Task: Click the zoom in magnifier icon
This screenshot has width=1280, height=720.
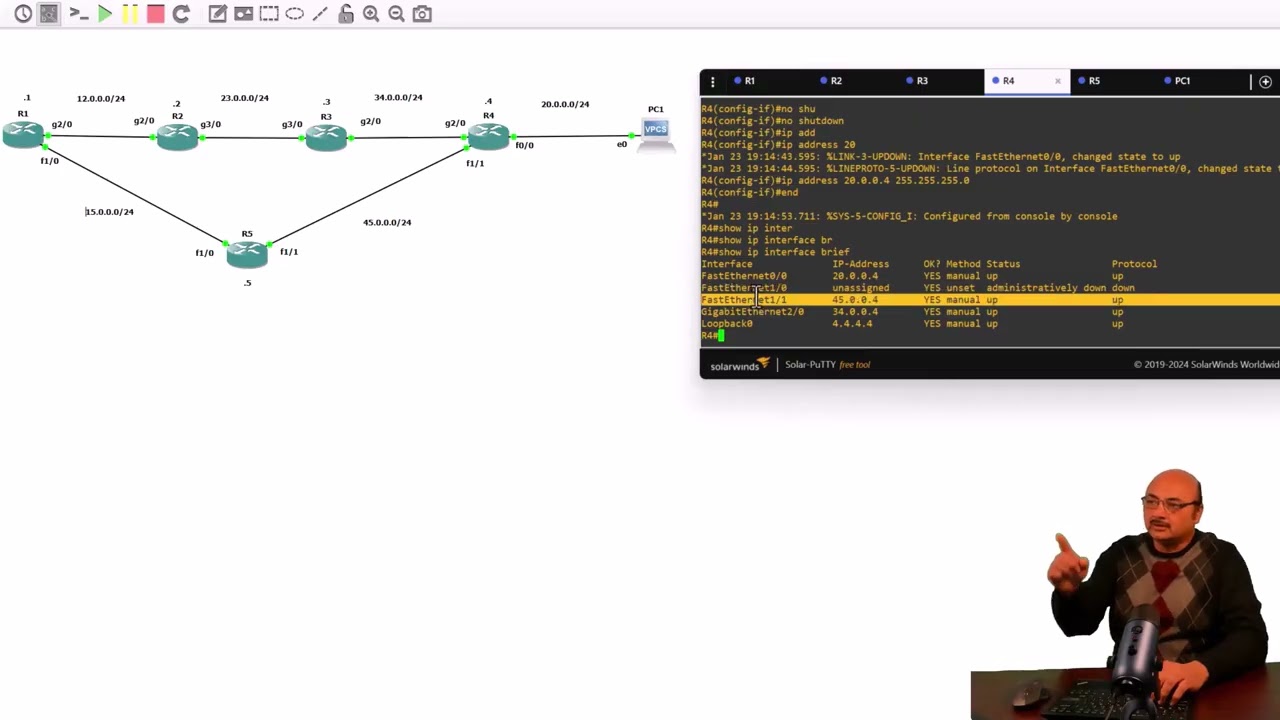Action: point(371,14)
